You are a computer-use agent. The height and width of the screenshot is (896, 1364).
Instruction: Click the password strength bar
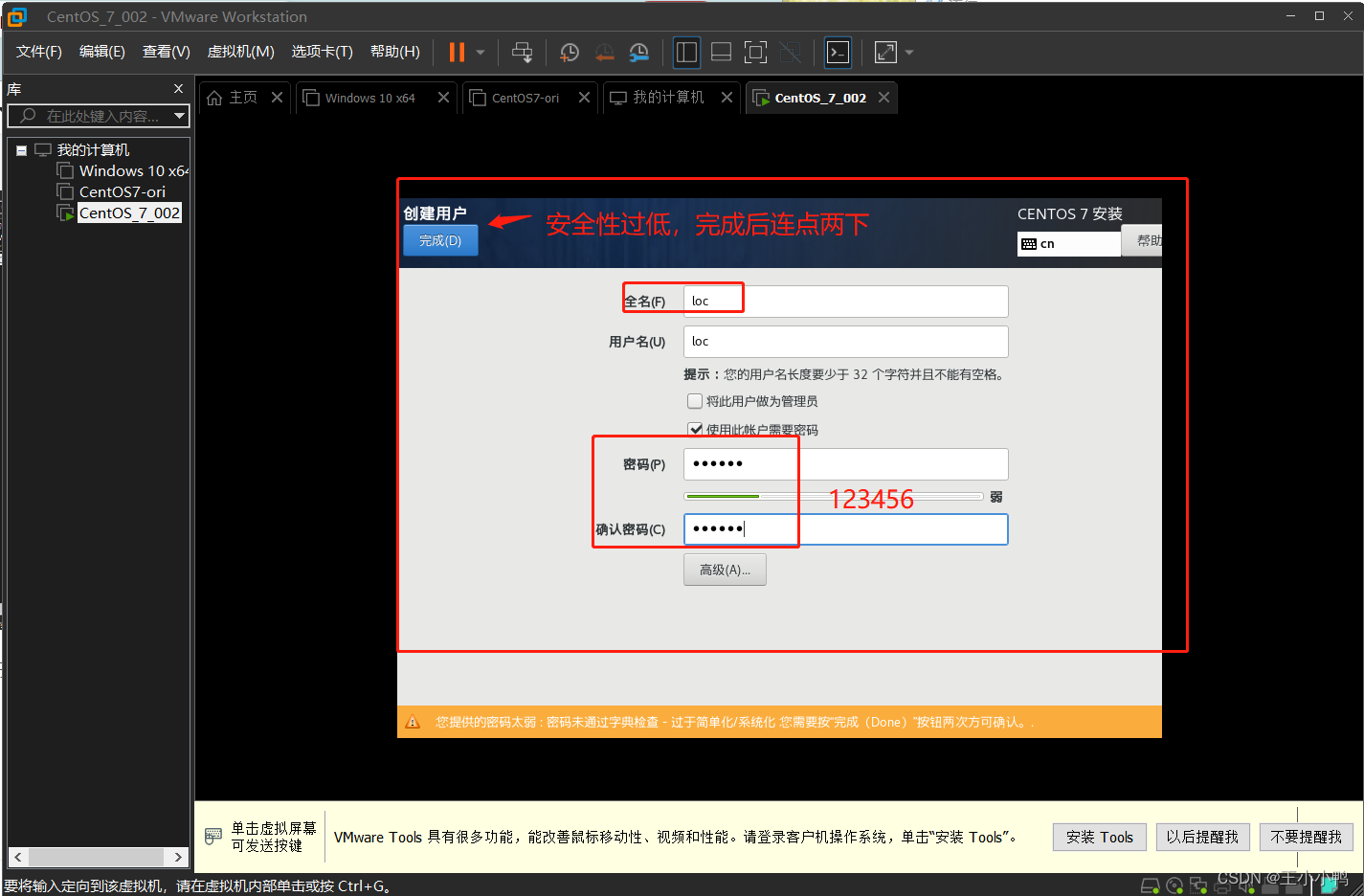click(834, 496)
